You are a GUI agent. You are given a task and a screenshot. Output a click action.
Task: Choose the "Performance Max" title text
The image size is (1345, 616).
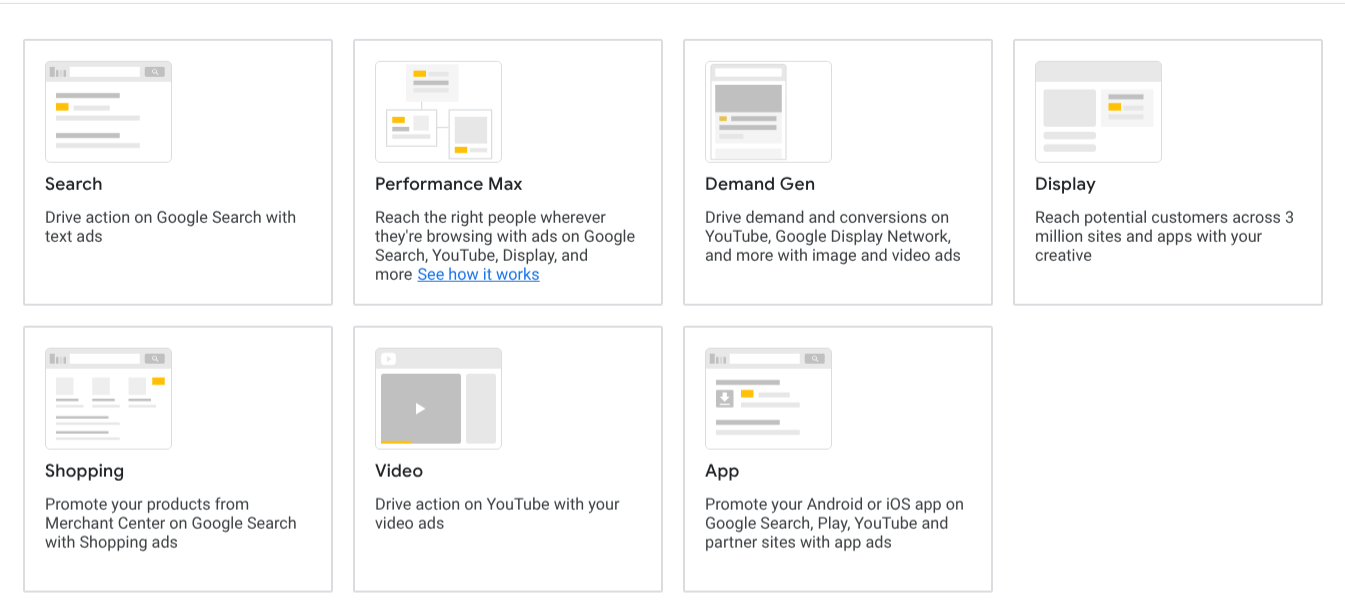click(x=448, y=184)
